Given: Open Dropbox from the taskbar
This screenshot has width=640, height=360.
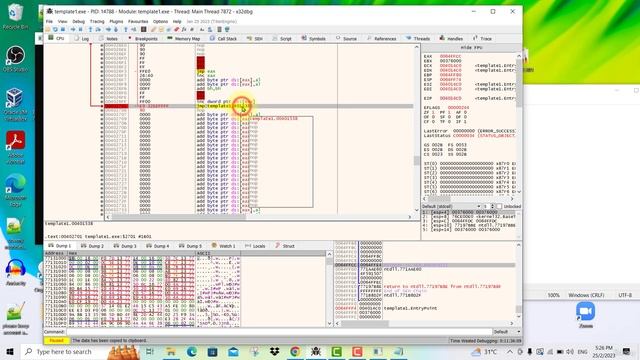Looking at the screenshot, I should [274, 351].
